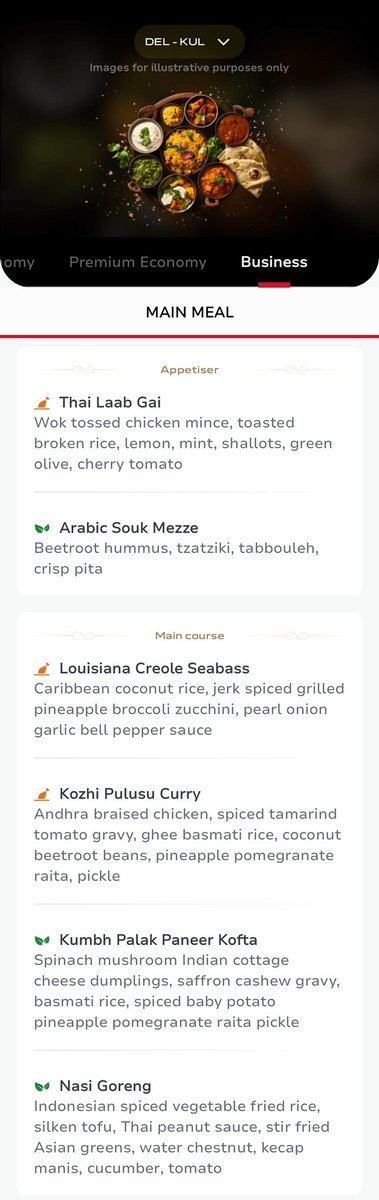Screen dimensions: 379x1200
Task: Click the non-veg icon beside Louisiana Creole Seabass
Action: coord(42,668)
